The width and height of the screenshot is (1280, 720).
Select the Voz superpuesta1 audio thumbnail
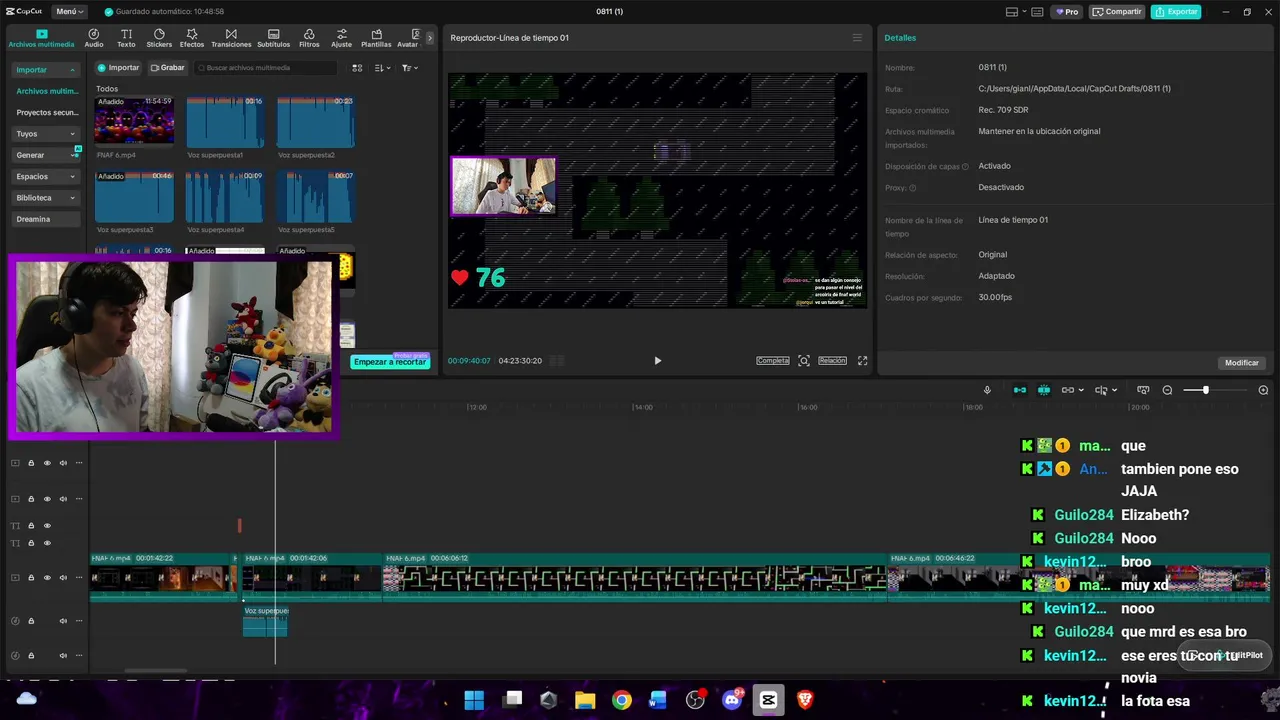click(x=225, y=121)
